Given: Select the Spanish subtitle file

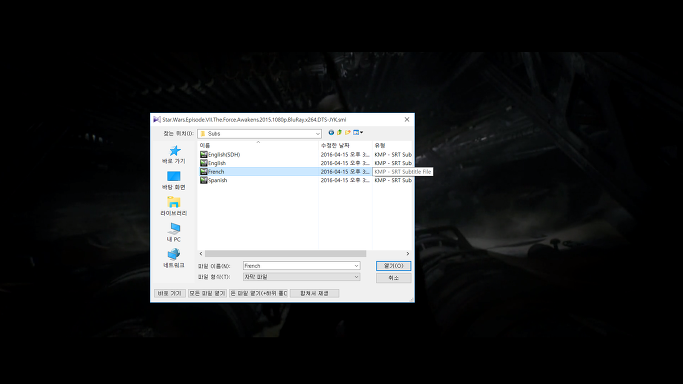Looking at the screenshot, I should pos(217,180).
